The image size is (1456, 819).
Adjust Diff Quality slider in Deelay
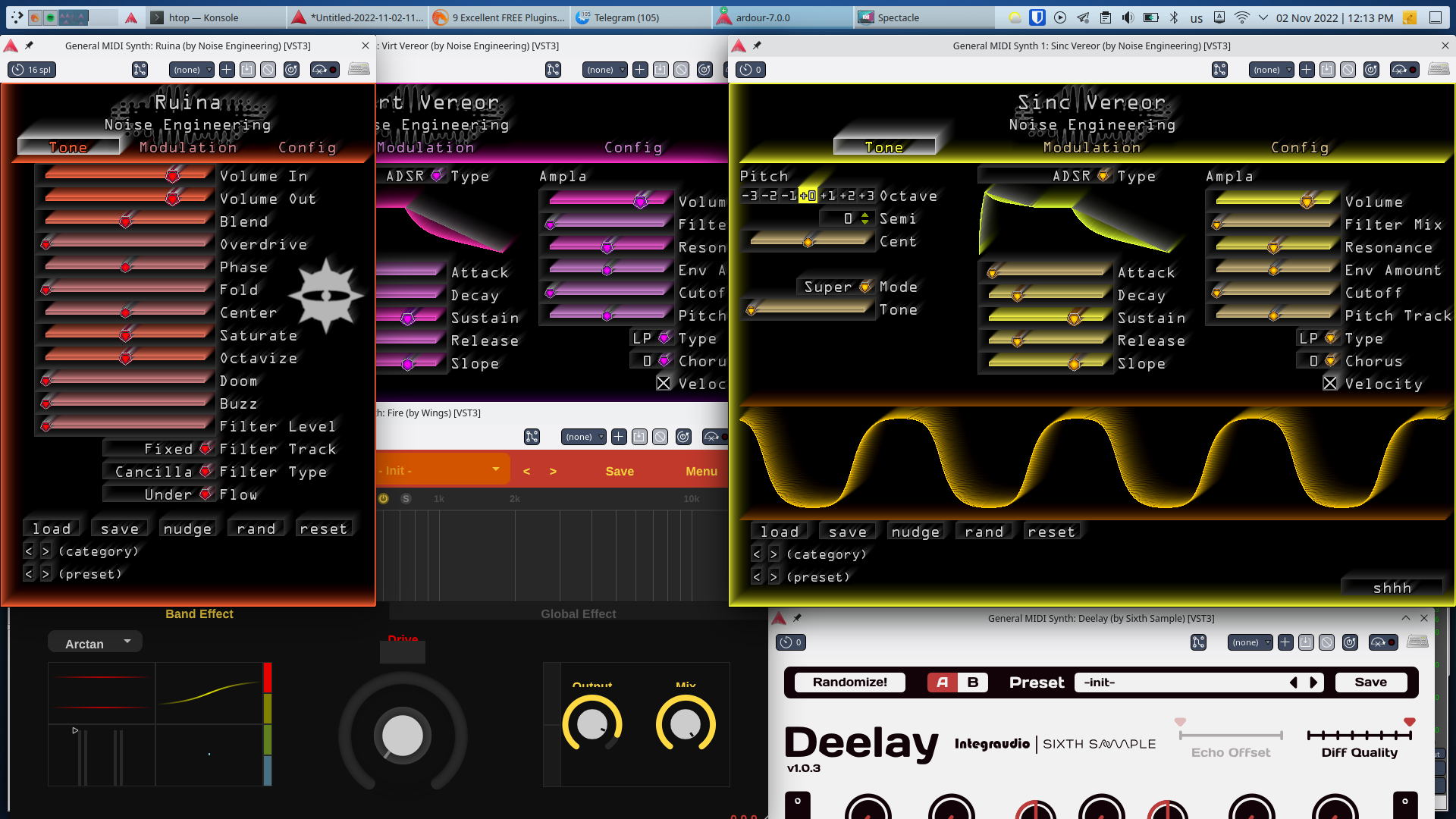(x=1360, y=734)
